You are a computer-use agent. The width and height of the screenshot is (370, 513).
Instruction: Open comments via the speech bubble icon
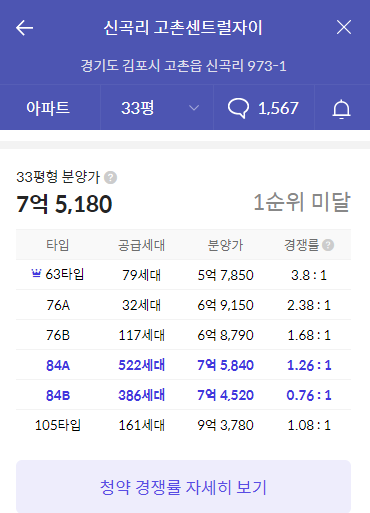tap(238, 108)
